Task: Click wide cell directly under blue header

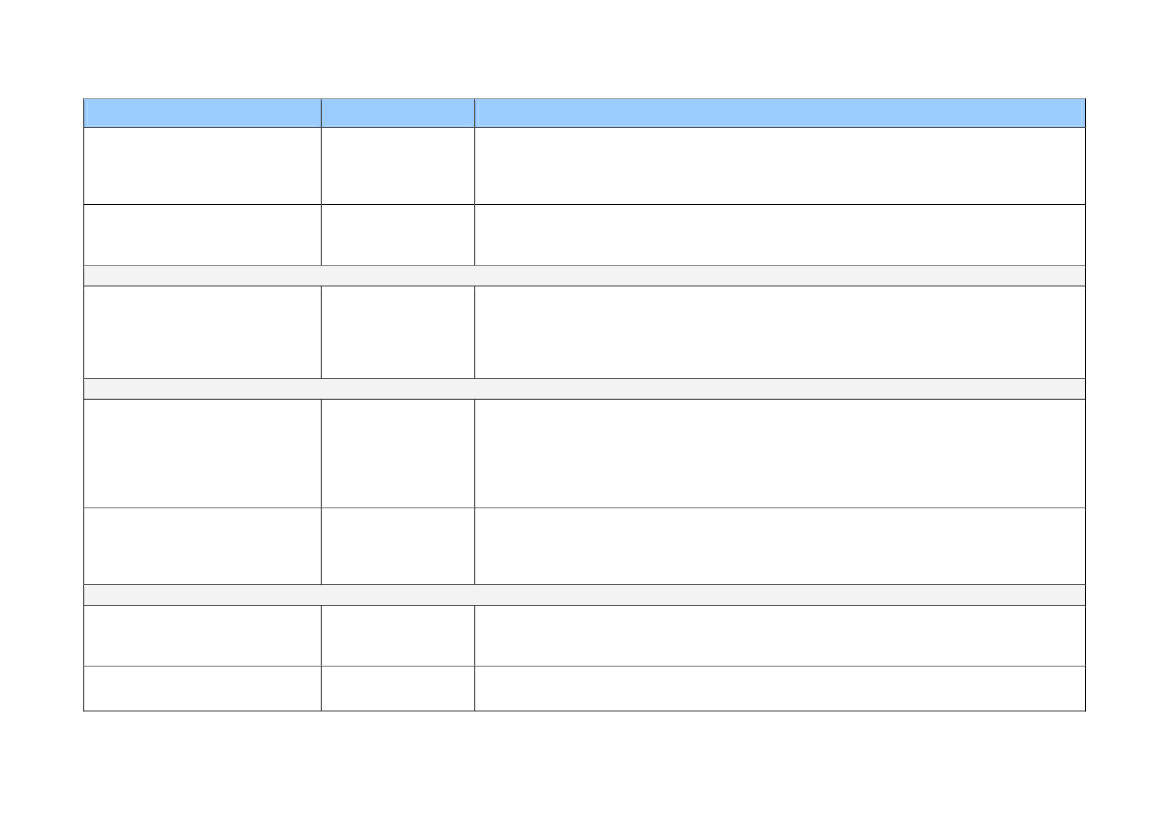Action: pos(780,165)
